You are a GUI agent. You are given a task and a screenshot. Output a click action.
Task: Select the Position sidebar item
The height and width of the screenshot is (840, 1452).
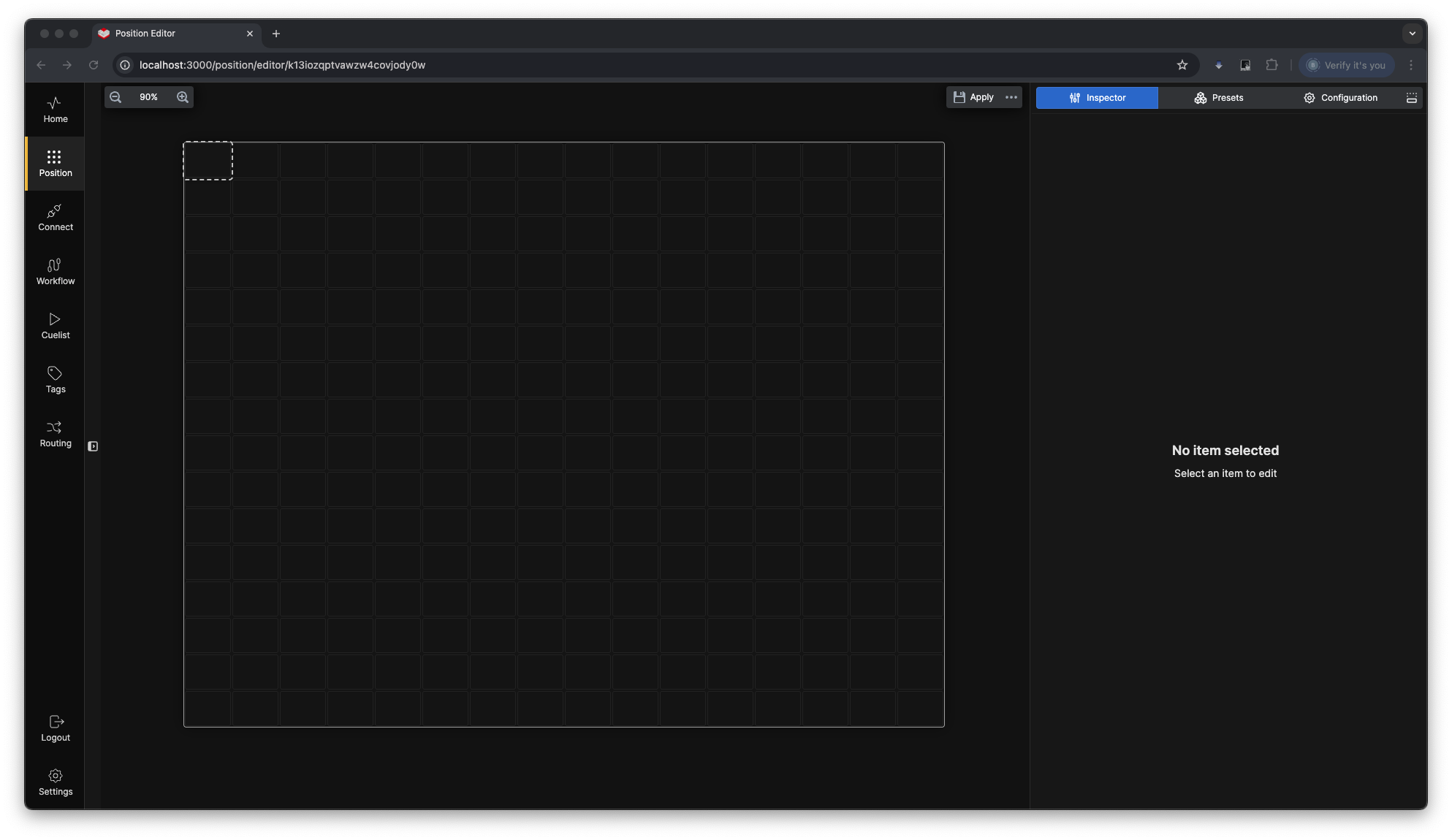[55, 164]
